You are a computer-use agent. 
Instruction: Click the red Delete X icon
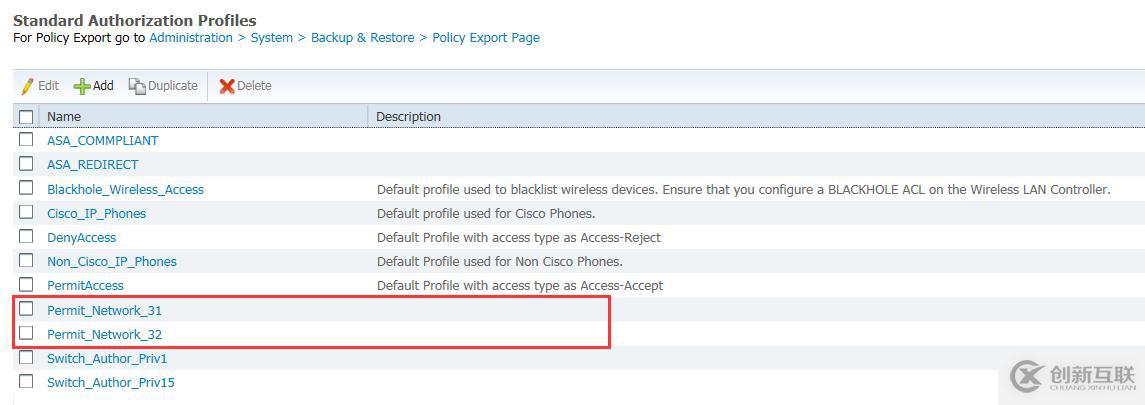(x=227, y=86)
